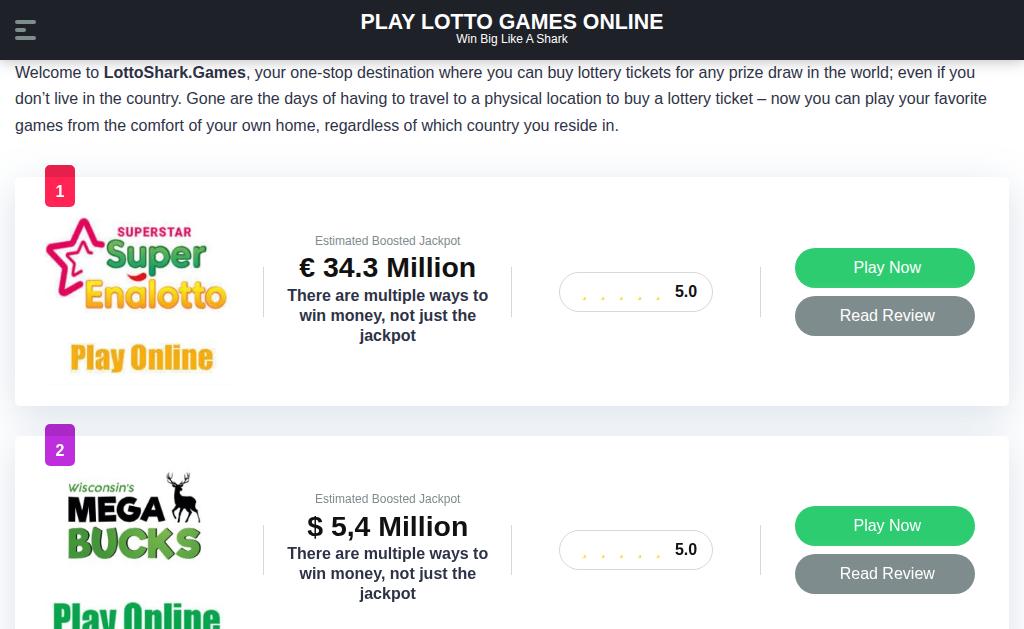Screen dimensions: 1024x629
Task: Click the bold LottoShark.Games name in intro
Action: click(174, 73)
